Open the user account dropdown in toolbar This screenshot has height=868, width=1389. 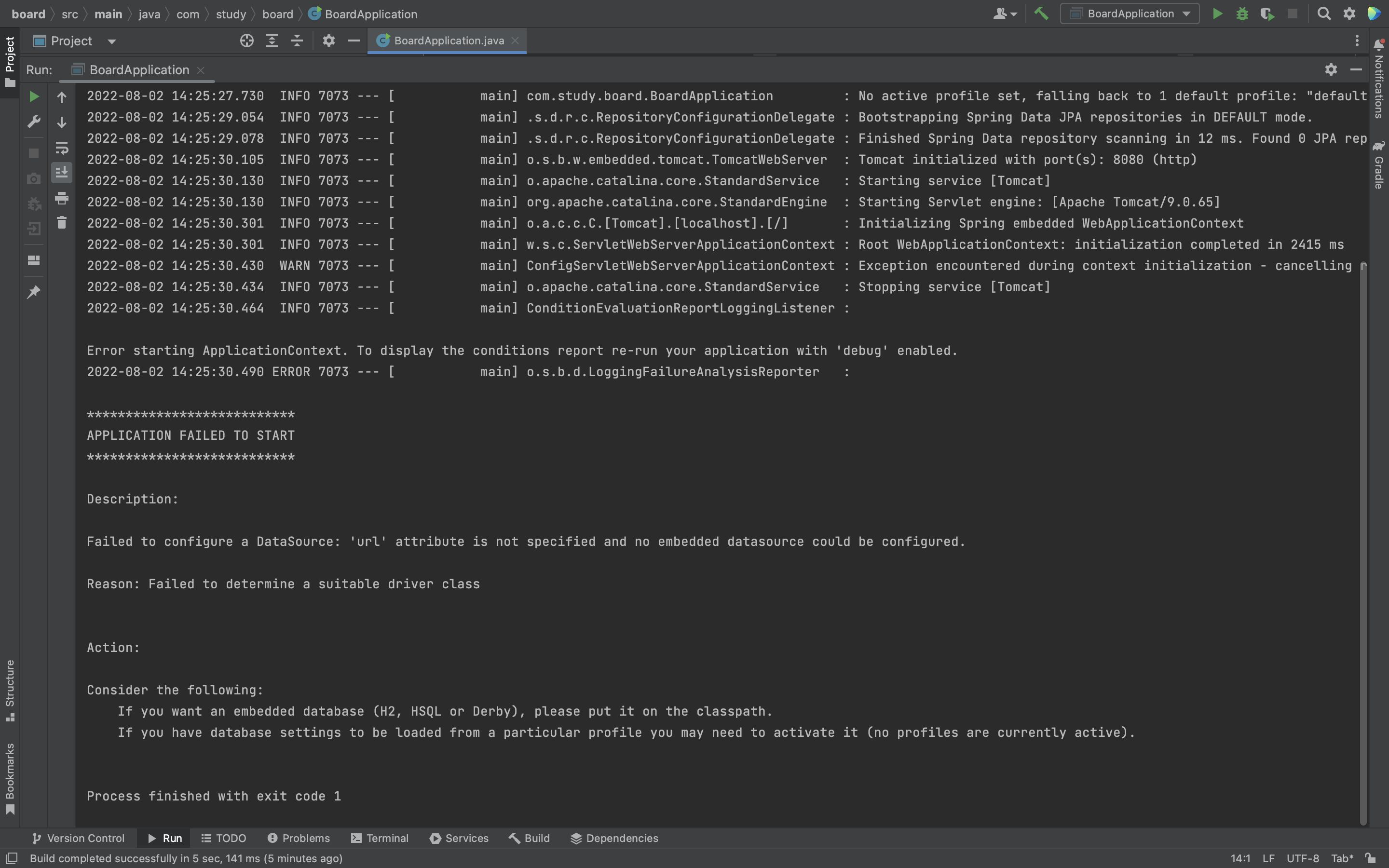click(x=1005, y=14)
